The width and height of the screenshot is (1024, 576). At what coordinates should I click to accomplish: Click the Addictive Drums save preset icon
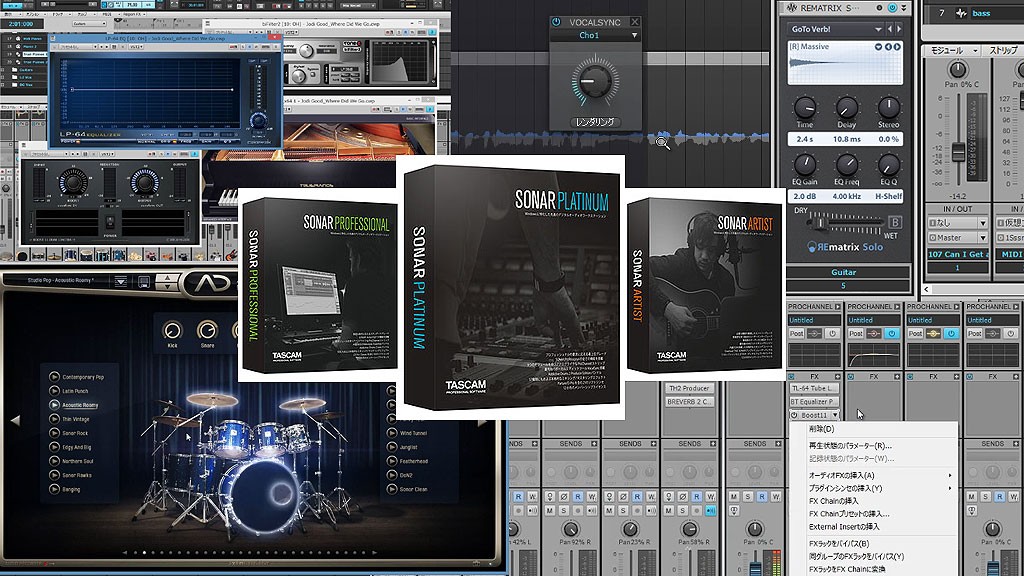[x=144, y=282]
